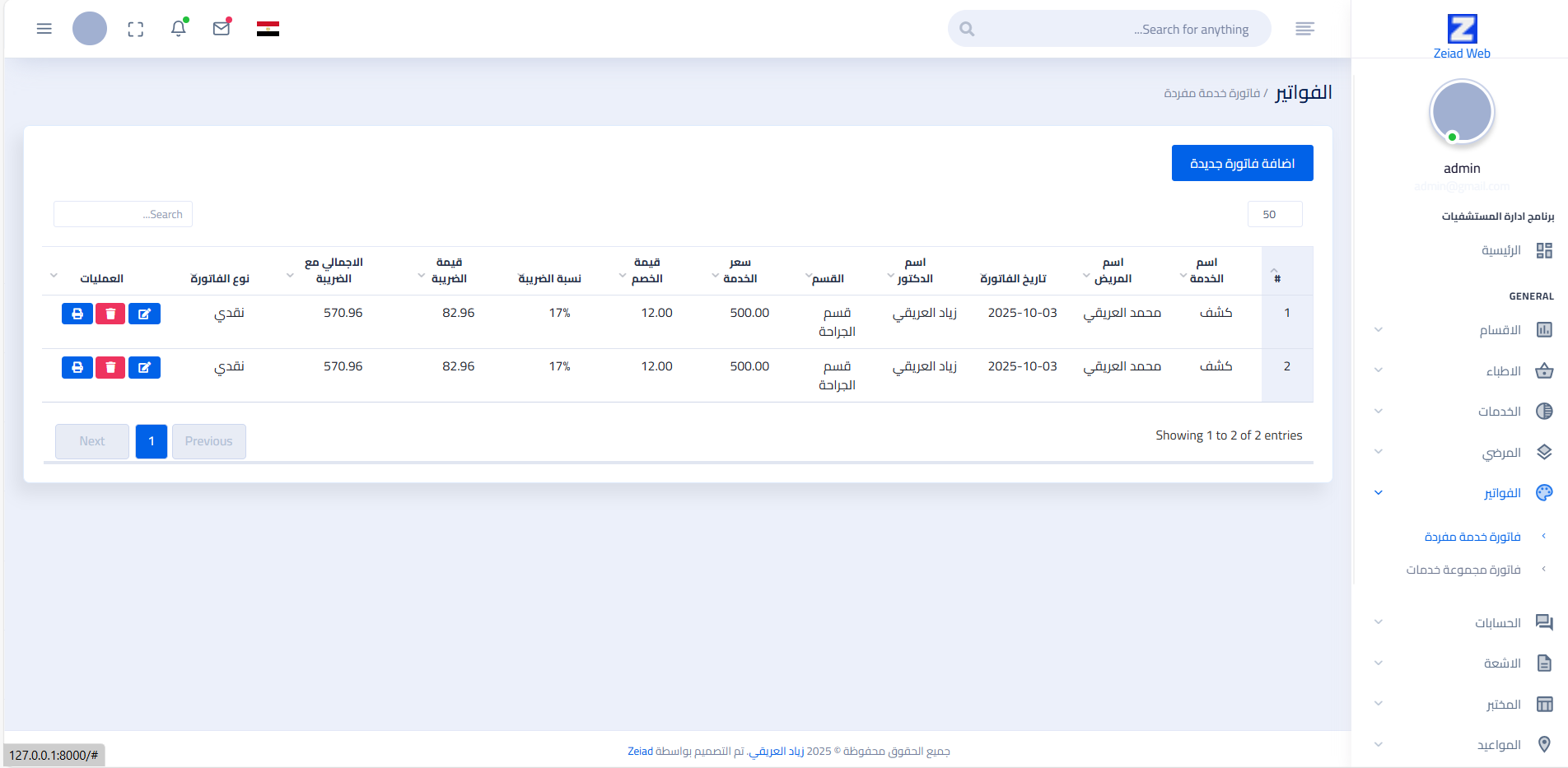Click the Next pagination button
1568x768 pixels.
click(92, 441)
